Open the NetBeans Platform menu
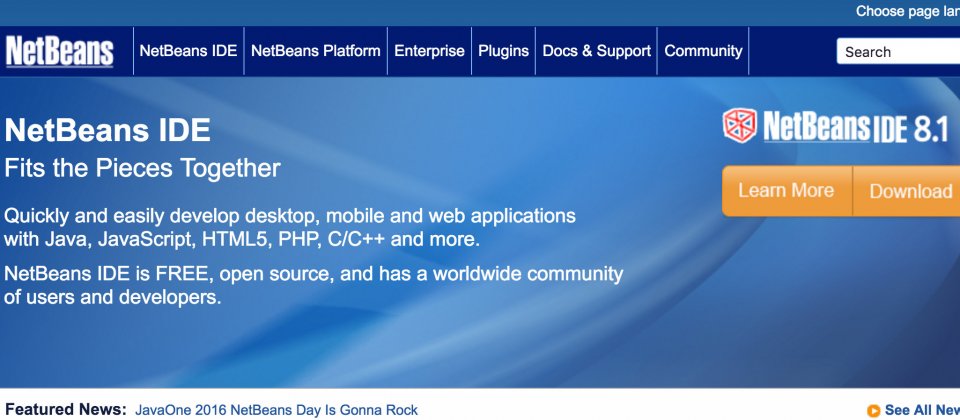 click(315, 51)
